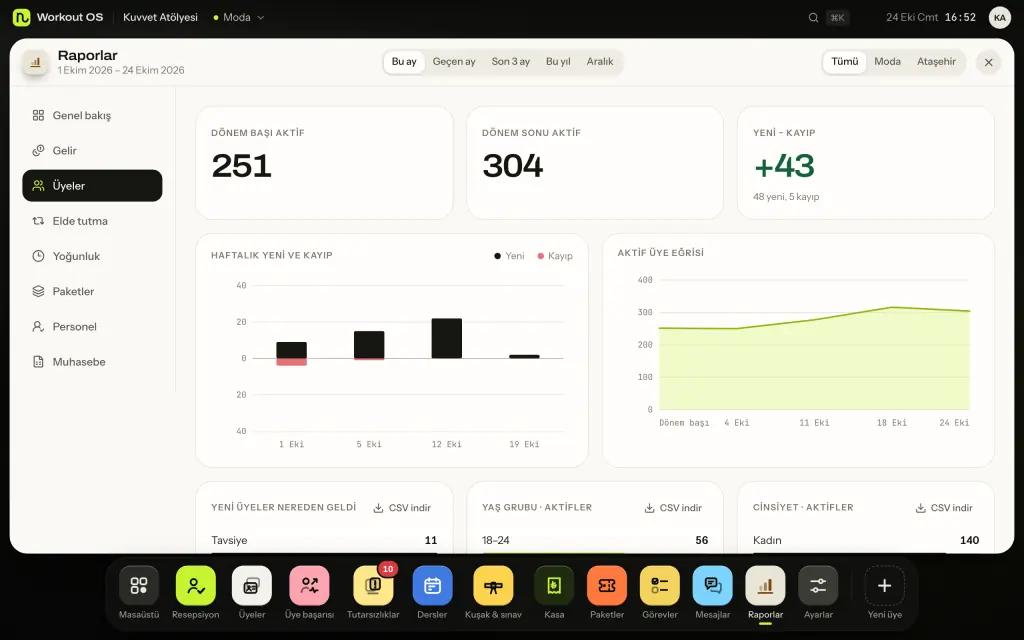
Task: Open the Dersler calendar icon
Action: click(432, 585)
